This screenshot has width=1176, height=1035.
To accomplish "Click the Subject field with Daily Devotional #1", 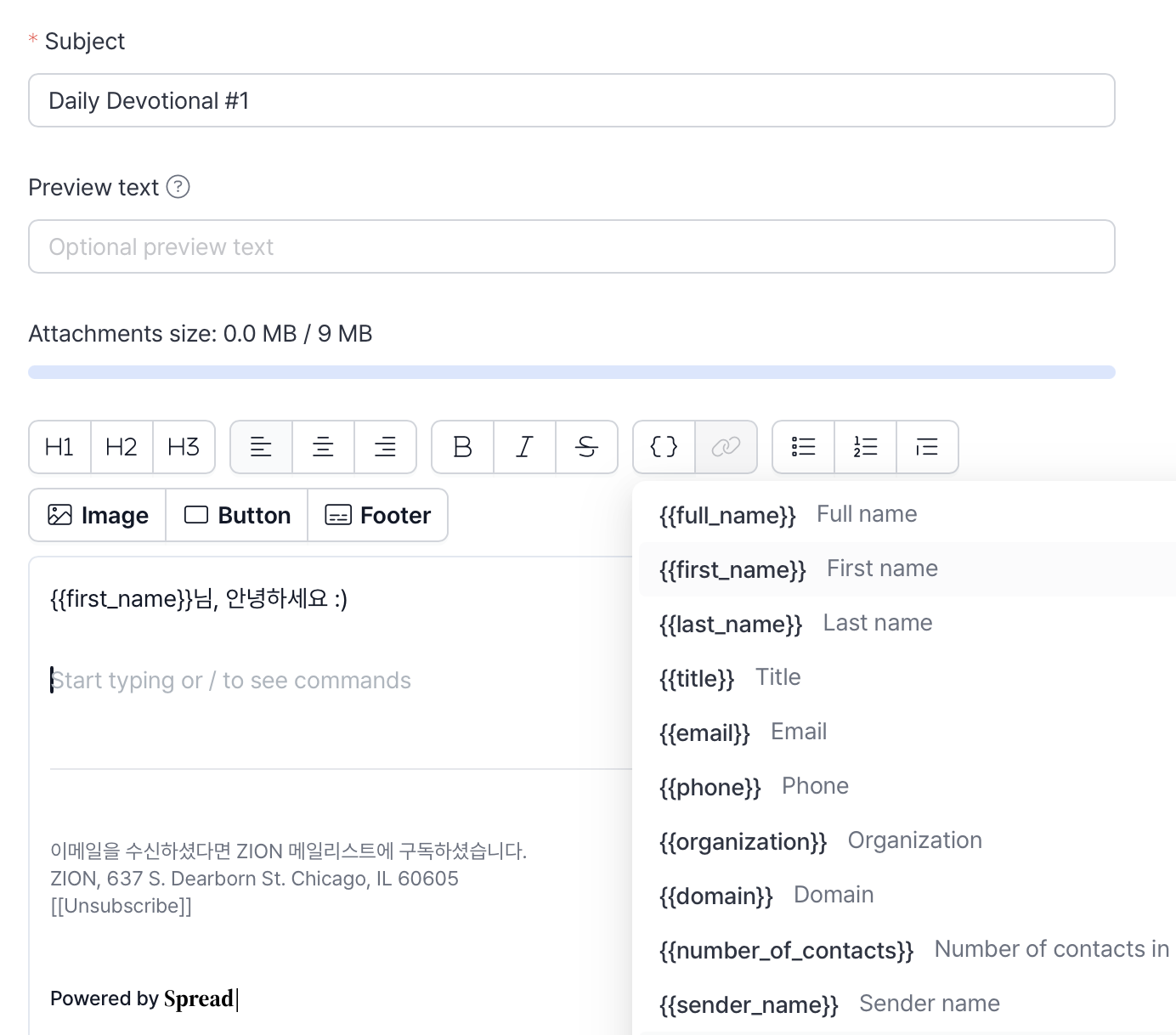I will (571, 100).
